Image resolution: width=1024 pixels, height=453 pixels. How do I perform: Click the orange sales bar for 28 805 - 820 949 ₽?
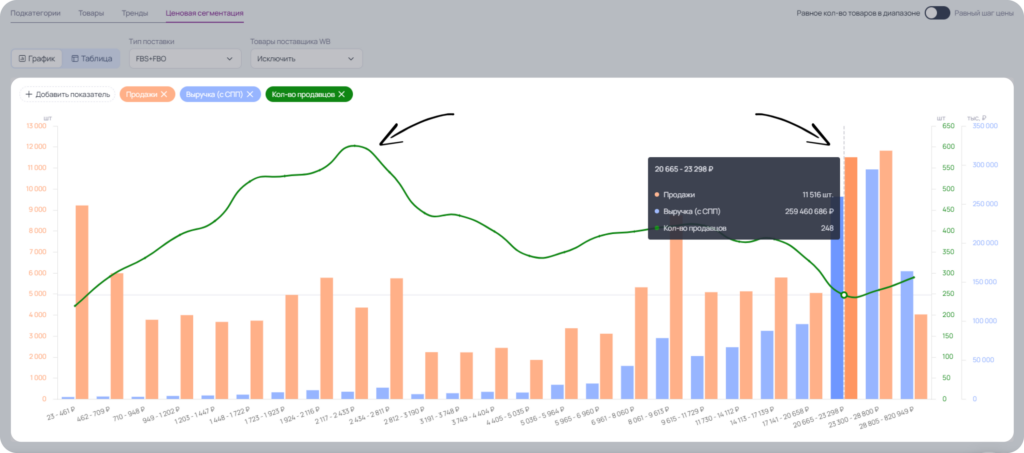[921, 356]
